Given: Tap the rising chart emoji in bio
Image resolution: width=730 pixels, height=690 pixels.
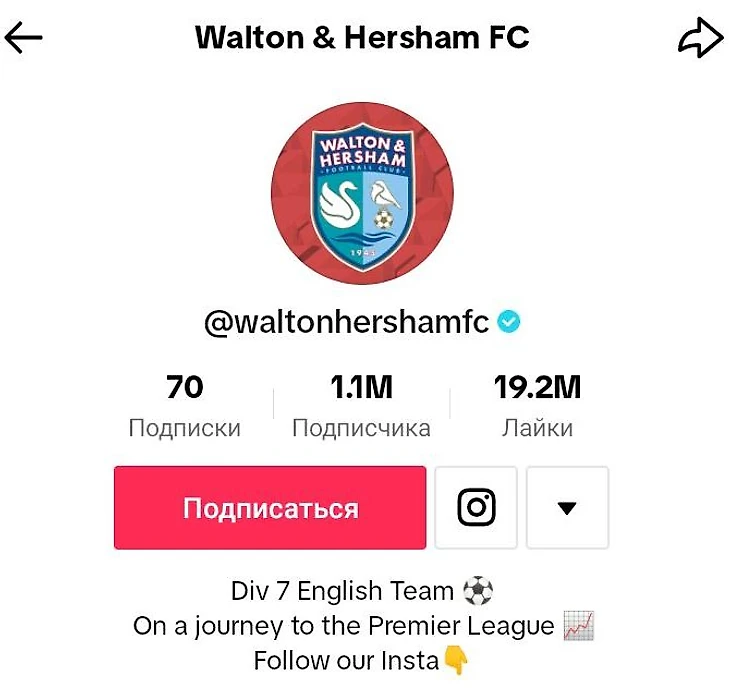Looking at the screenshot, I should tap(579, 625).
